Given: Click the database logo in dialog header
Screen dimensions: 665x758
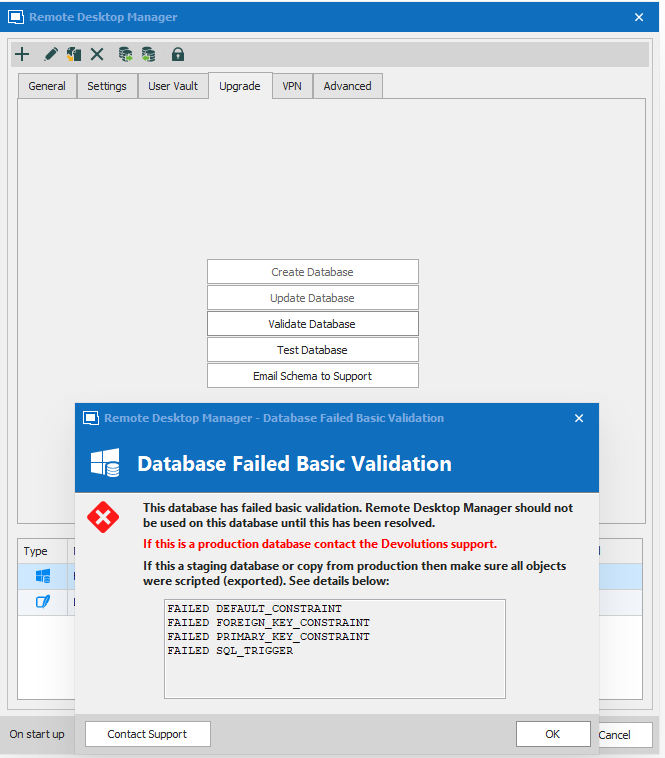Looking at the screenshot, I should click(105, 463).
